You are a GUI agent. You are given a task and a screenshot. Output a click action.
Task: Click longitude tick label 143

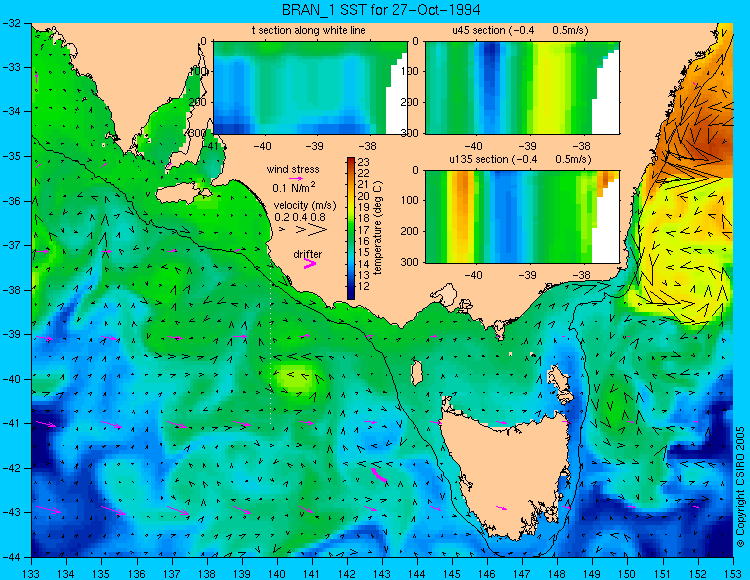[x=382, y=572]
